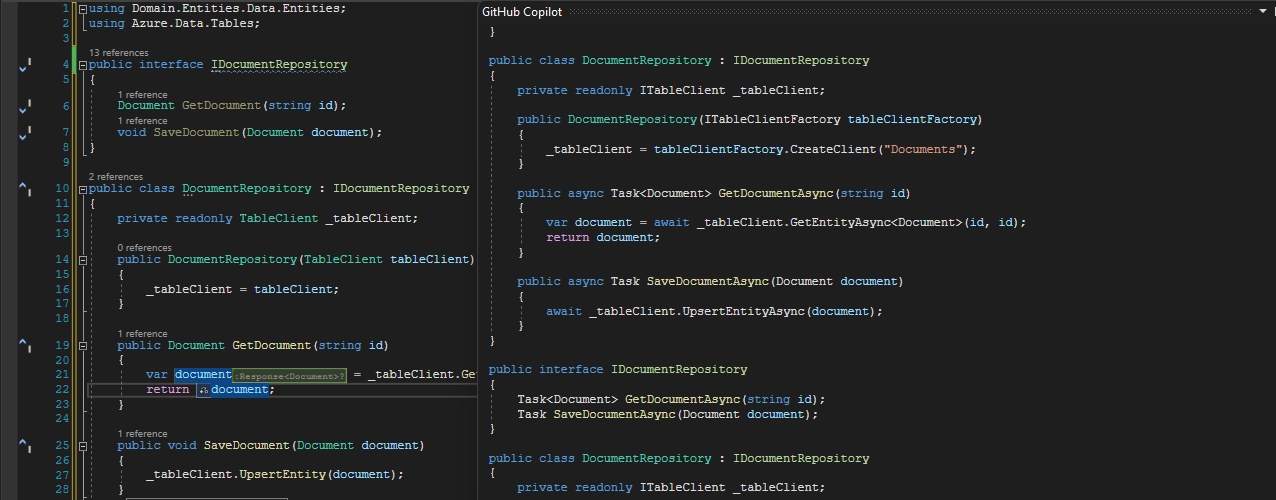Click the inheritance margin icon beside GetDocument line 6
The width and height of the screenshot is (1276, 500).
coord(25,105)
